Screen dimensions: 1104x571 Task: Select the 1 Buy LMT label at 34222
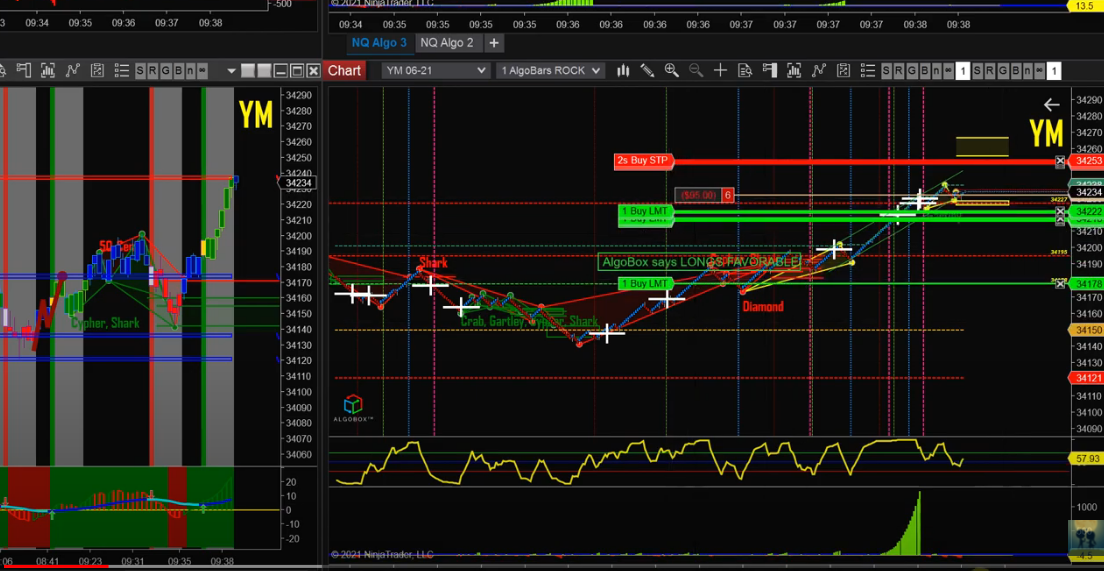click(x=646, y=211)
